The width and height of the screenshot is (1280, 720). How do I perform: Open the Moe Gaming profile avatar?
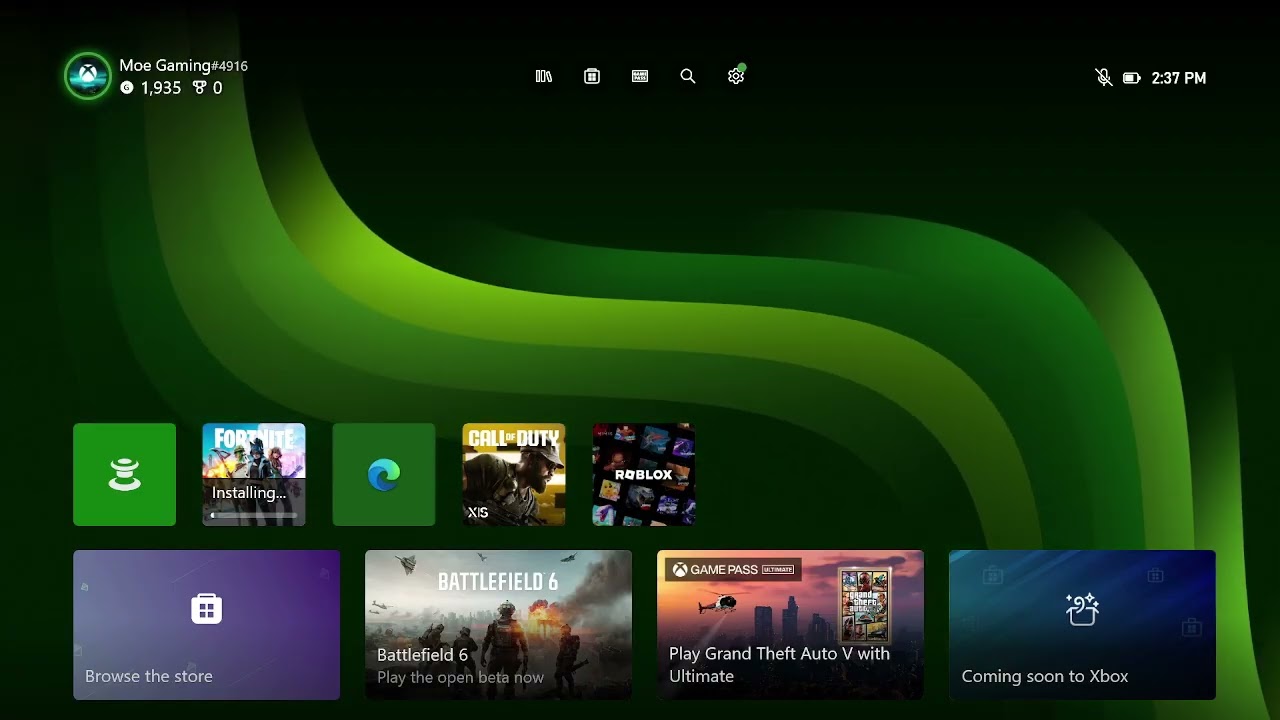[x=88, y=76]
